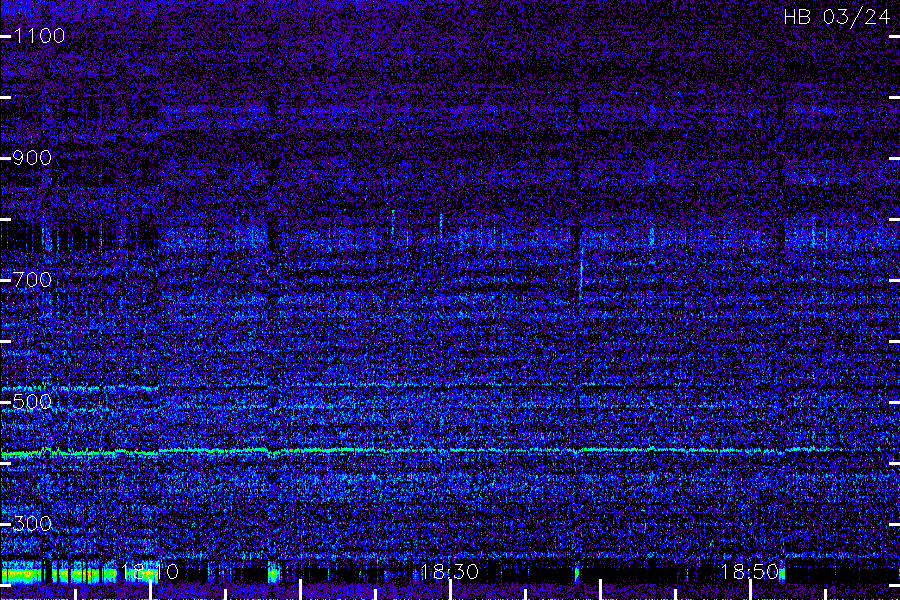Click the 900 frequency axis label
Screen dimensions: 900x600
pyautogui.click(x=32, y=158)
